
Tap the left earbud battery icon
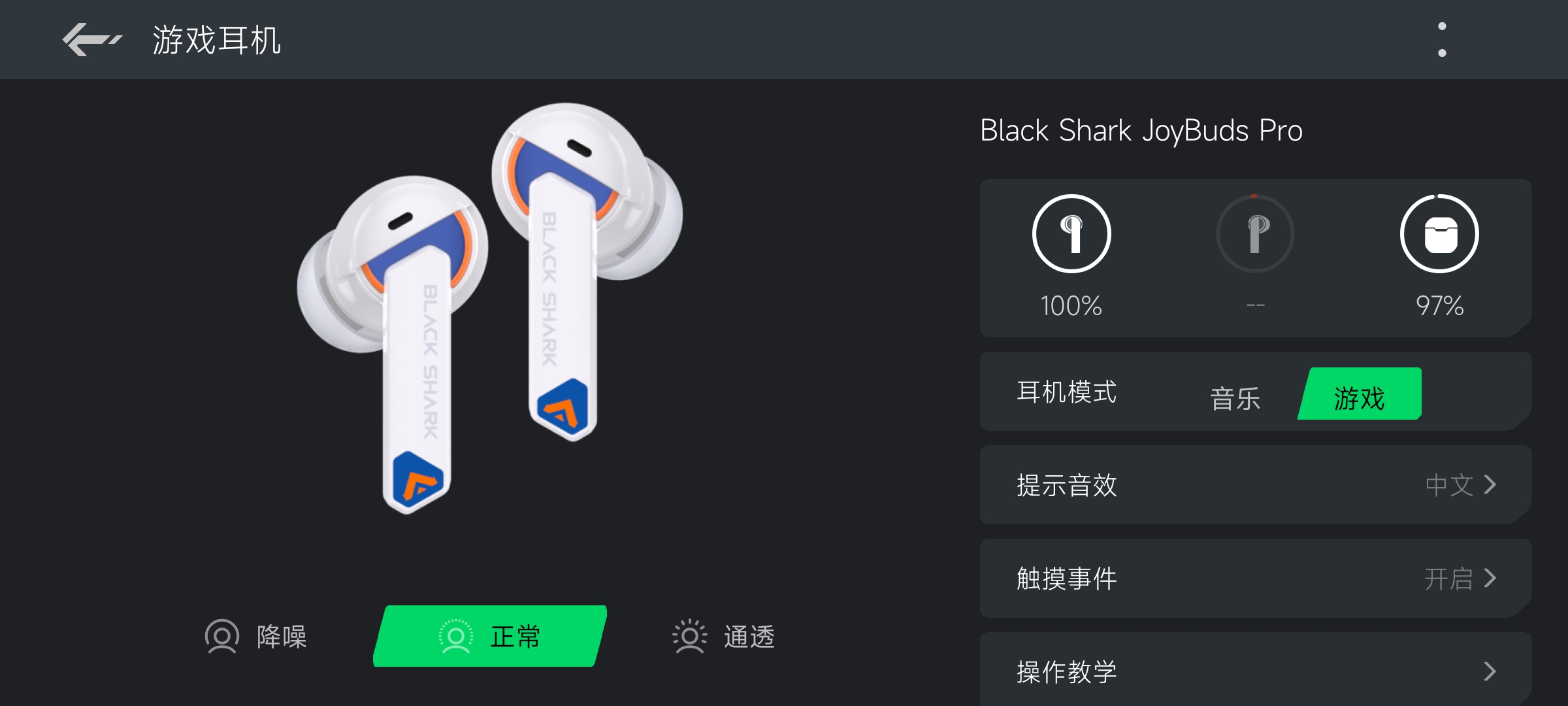coord(1071,233)
